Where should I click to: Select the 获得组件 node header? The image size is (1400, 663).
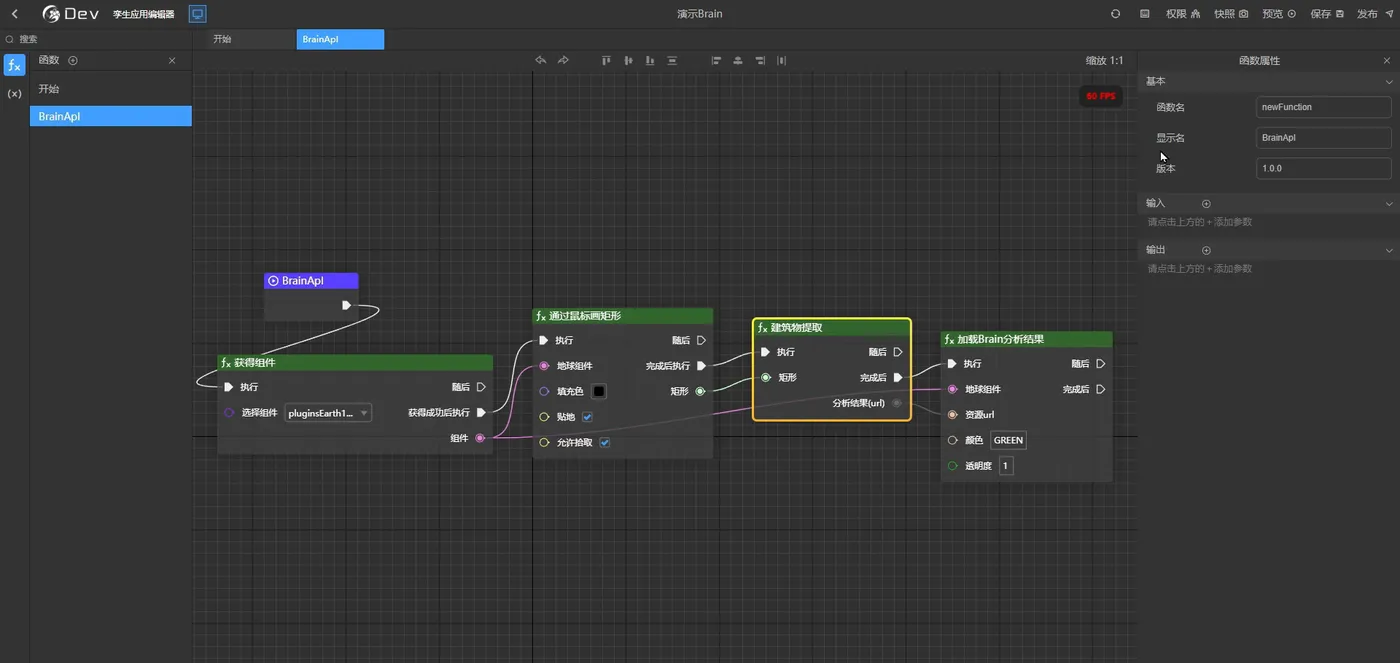coord(355,363)
